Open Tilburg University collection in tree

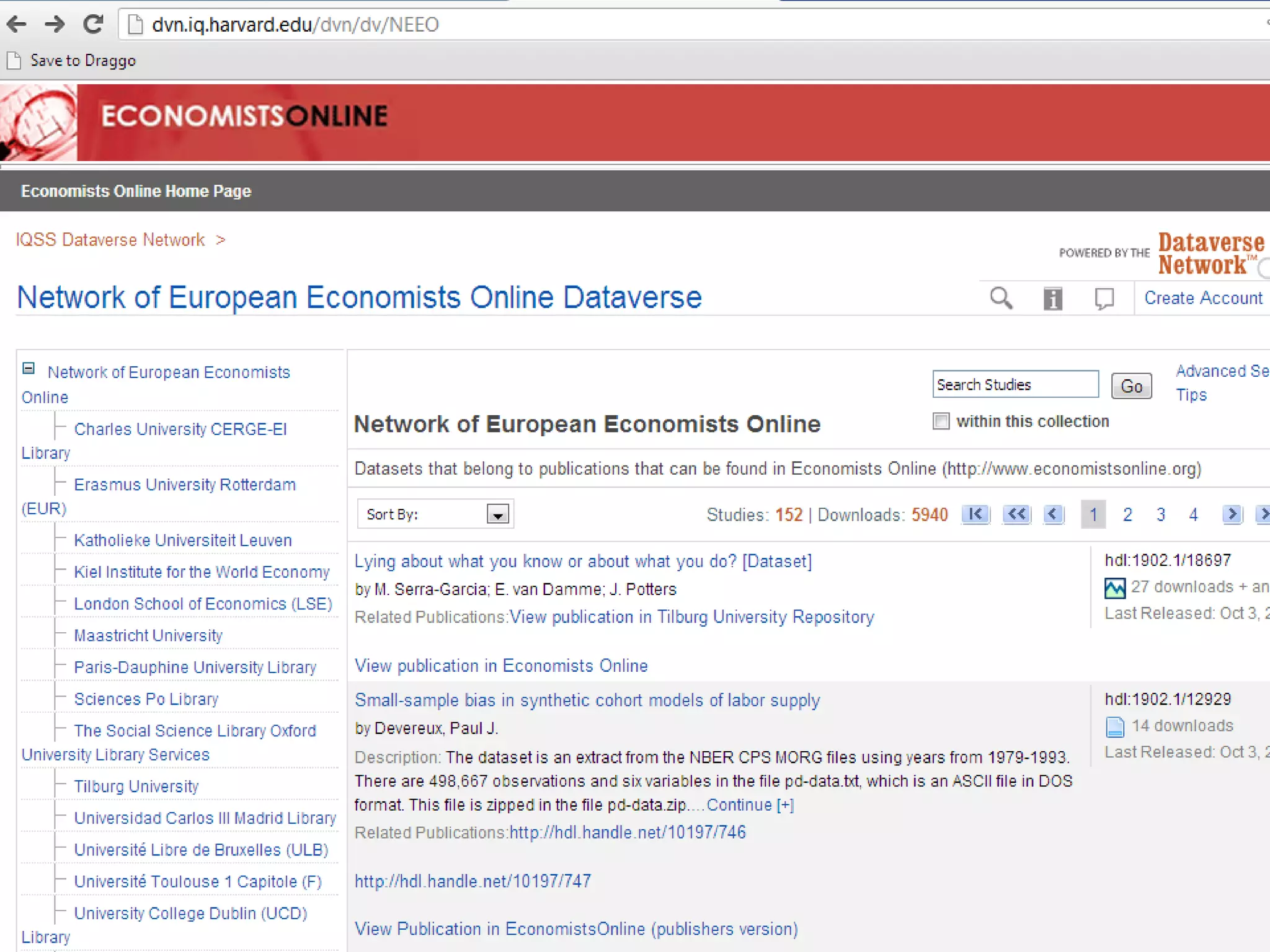pyautogui.click(x=136, y=786)
